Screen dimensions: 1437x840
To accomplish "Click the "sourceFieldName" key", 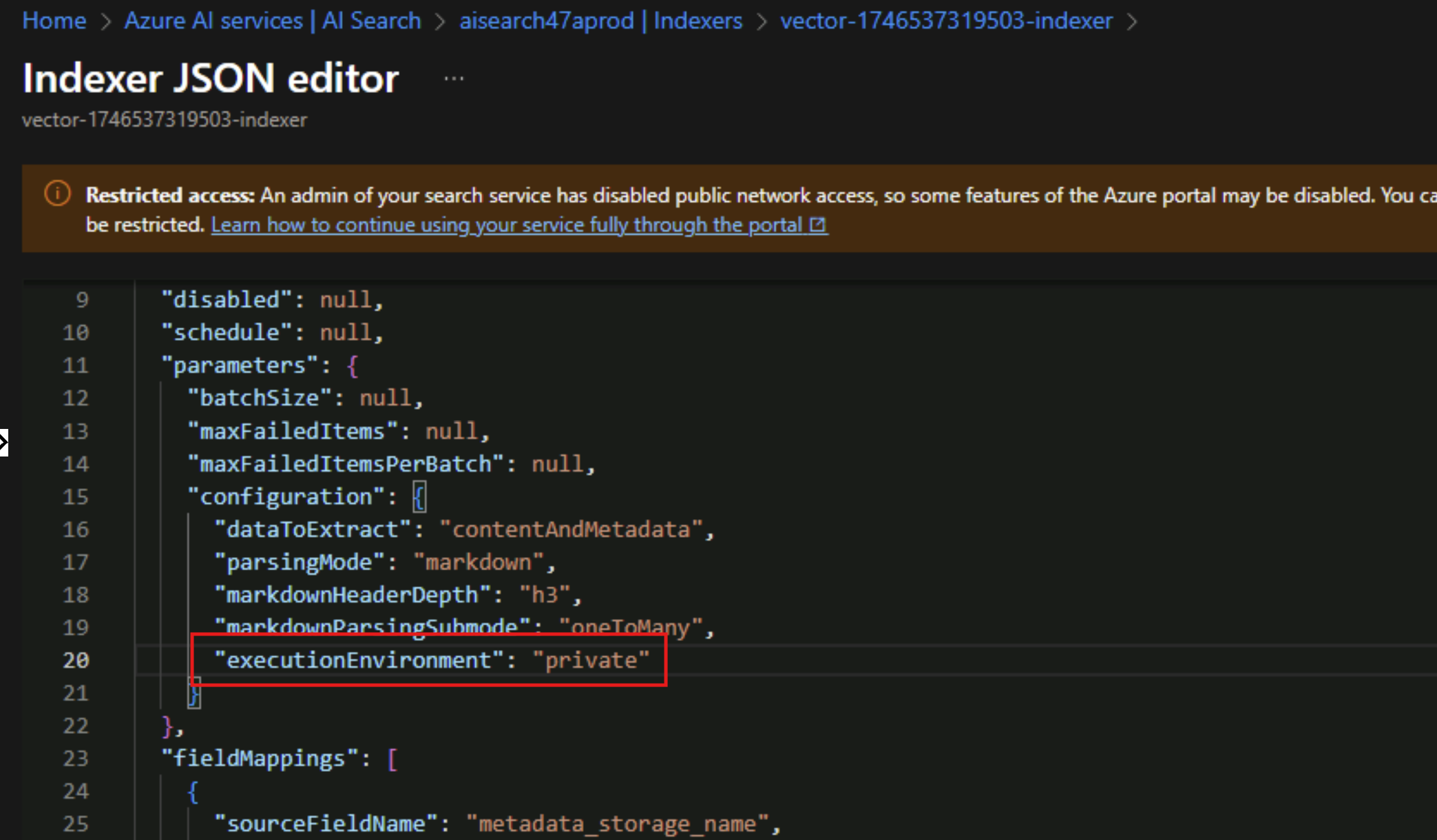I will (325, 824).
